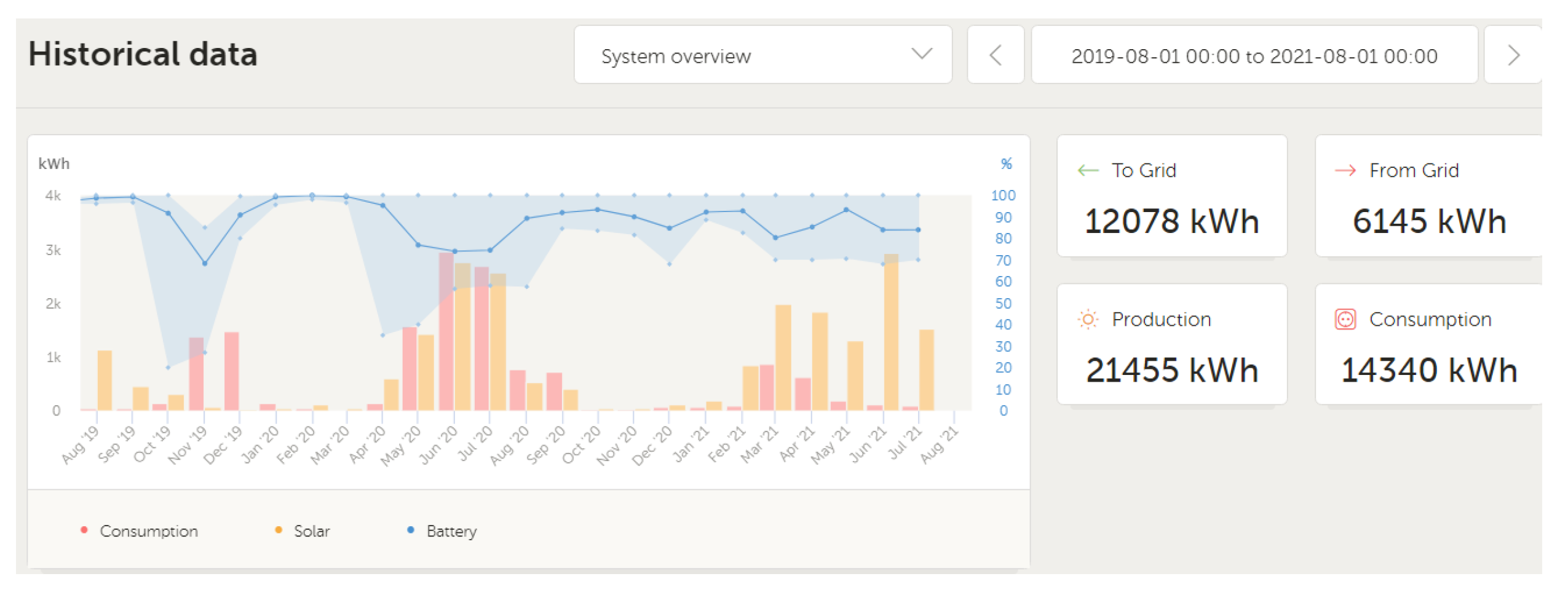Click the Consumption socket icon

tap(1344, 319)
